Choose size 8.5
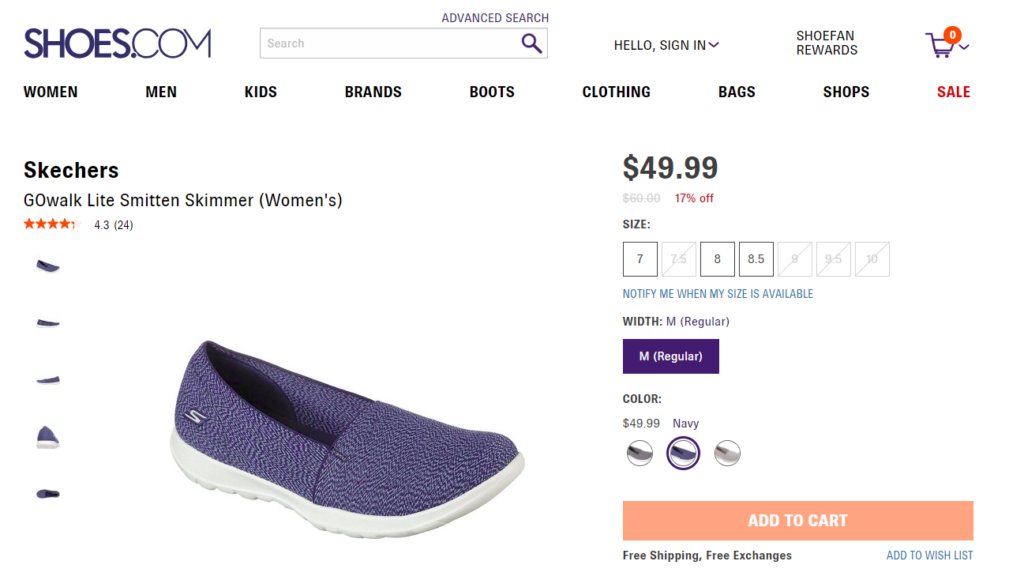Image resolution: width=1024 pixels, height=580 pixels. (756, 259)
